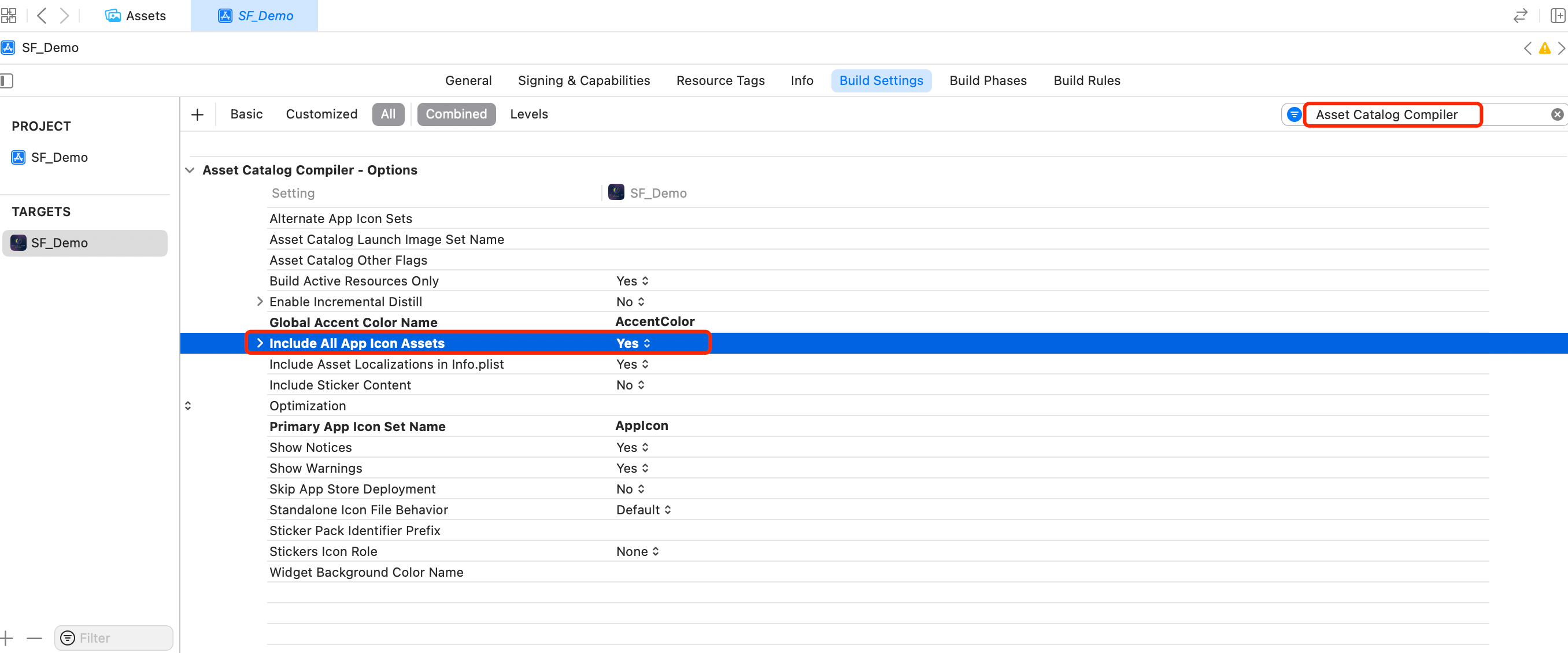
Task: Click the targets Filter field
Action: [x=114, y=638]
